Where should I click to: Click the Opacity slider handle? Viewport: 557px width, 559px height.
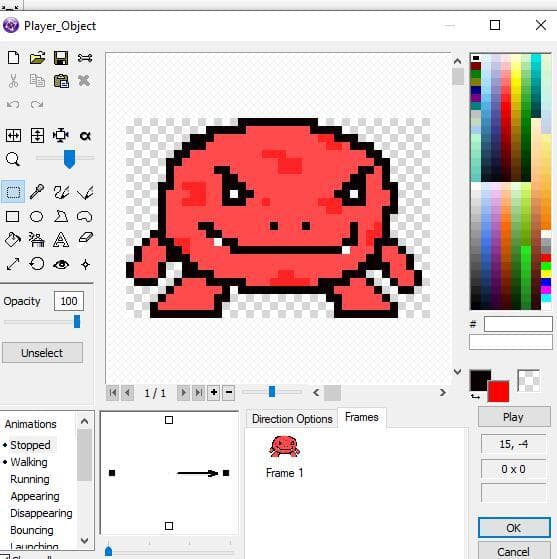tap(77, 322)
